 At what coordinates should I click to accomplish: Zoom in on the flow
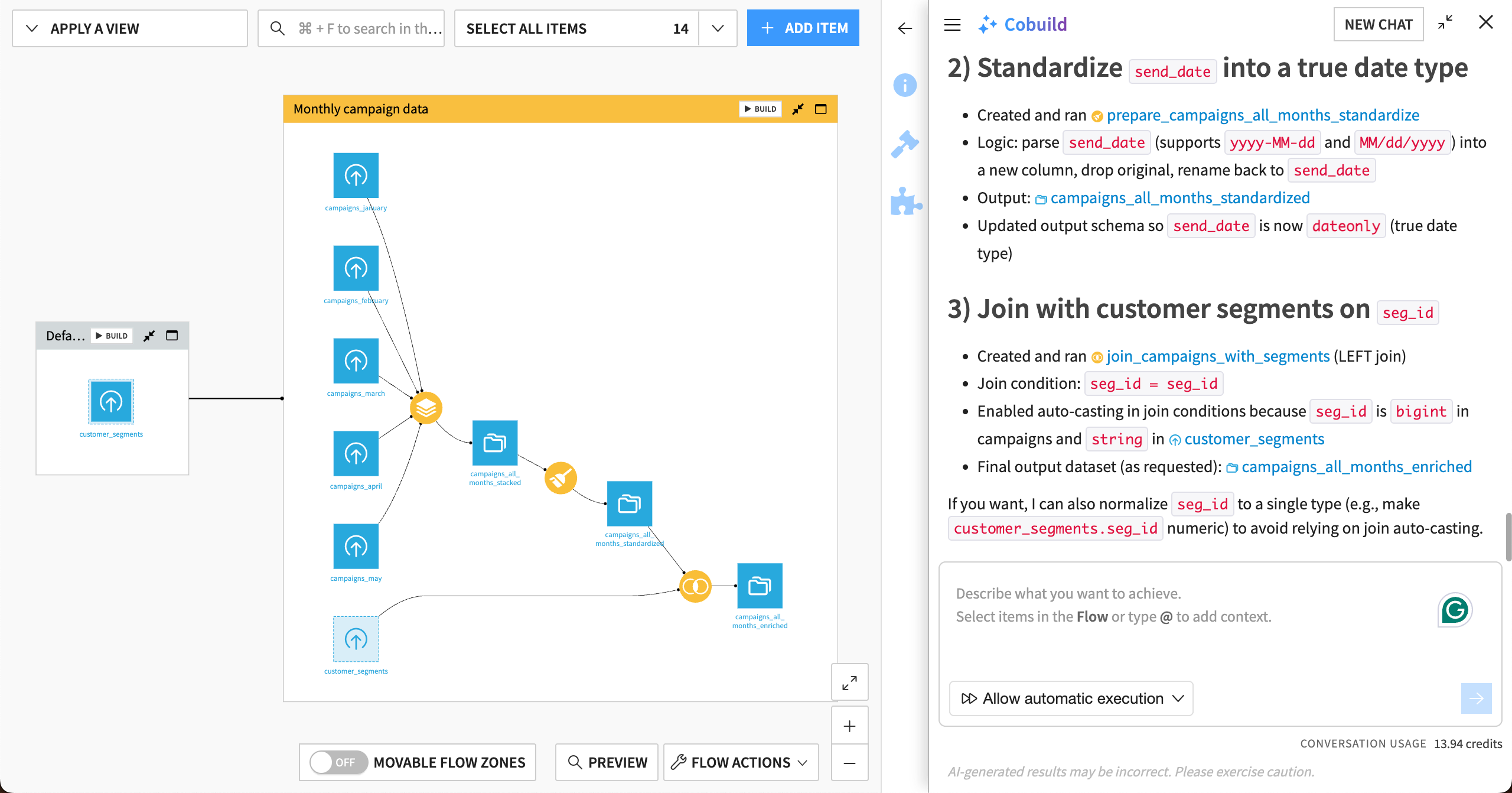pos(849,726)
